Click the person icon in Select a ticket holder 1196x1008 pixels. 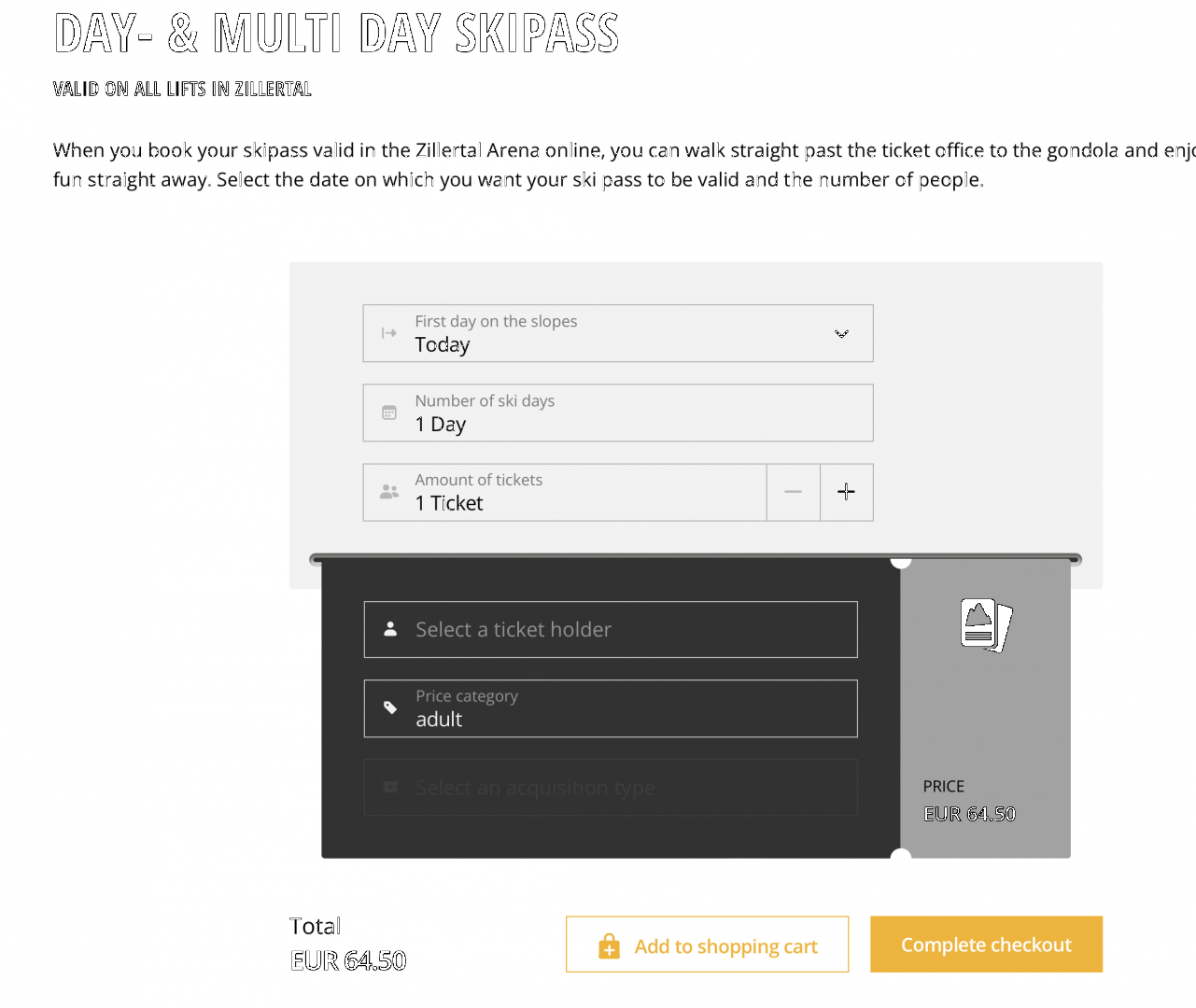(390, 629)
